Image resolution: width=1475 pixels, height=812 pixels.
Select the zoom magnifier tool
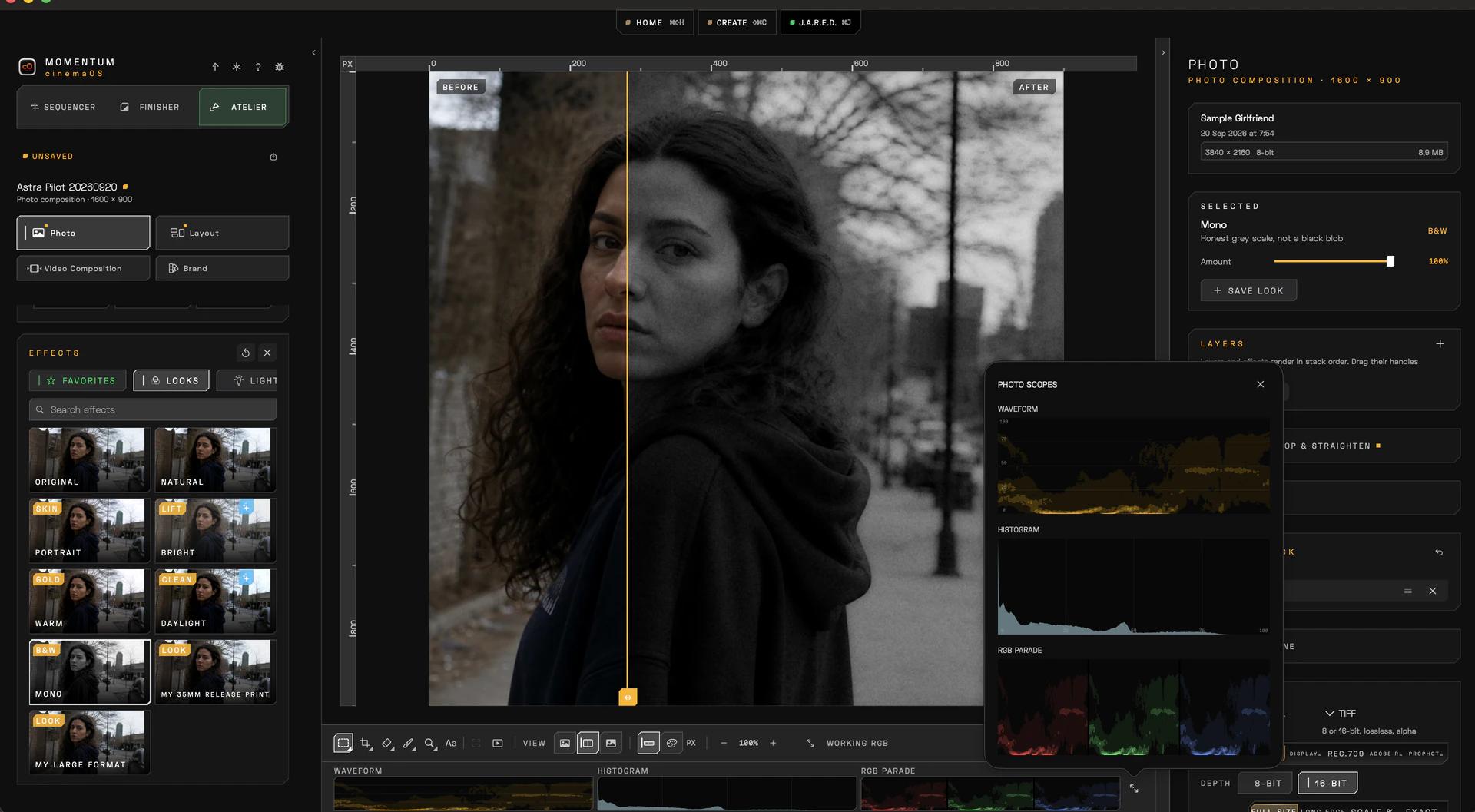point(430,743)
